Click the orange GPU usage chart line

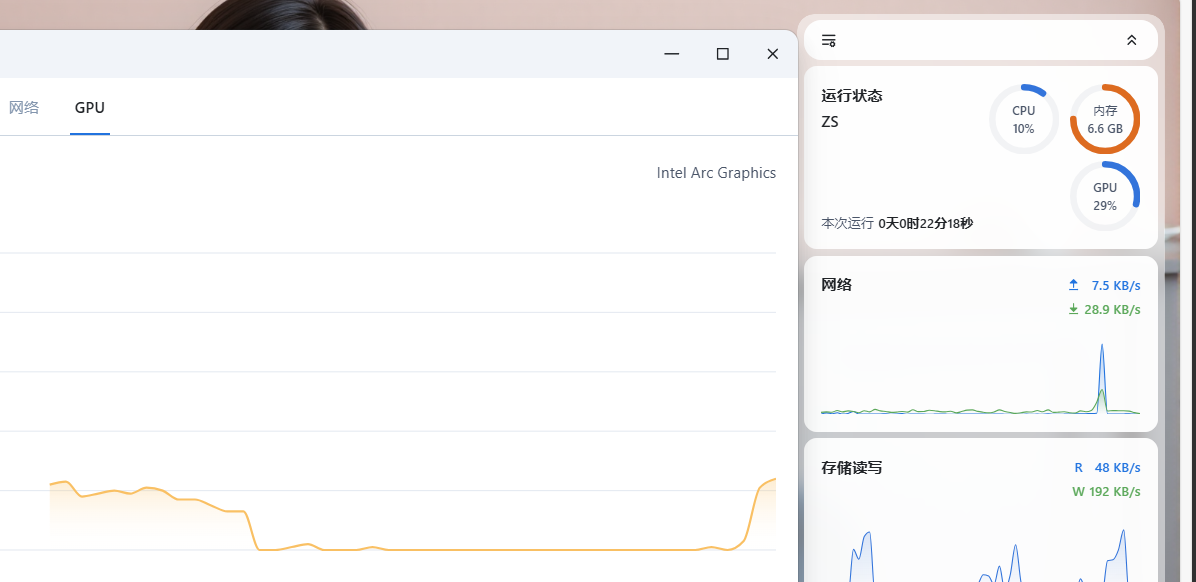click(x=413, y=515)
